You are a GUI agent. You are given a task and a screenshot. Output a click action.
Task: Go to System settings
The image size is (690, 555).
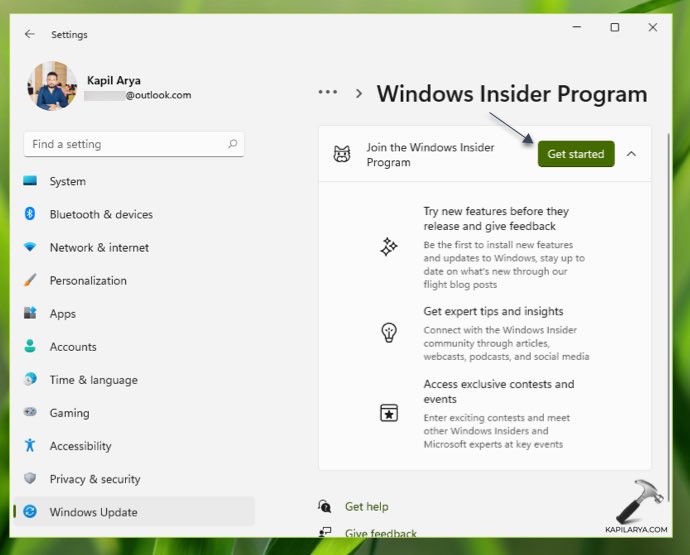click(68, 181)
